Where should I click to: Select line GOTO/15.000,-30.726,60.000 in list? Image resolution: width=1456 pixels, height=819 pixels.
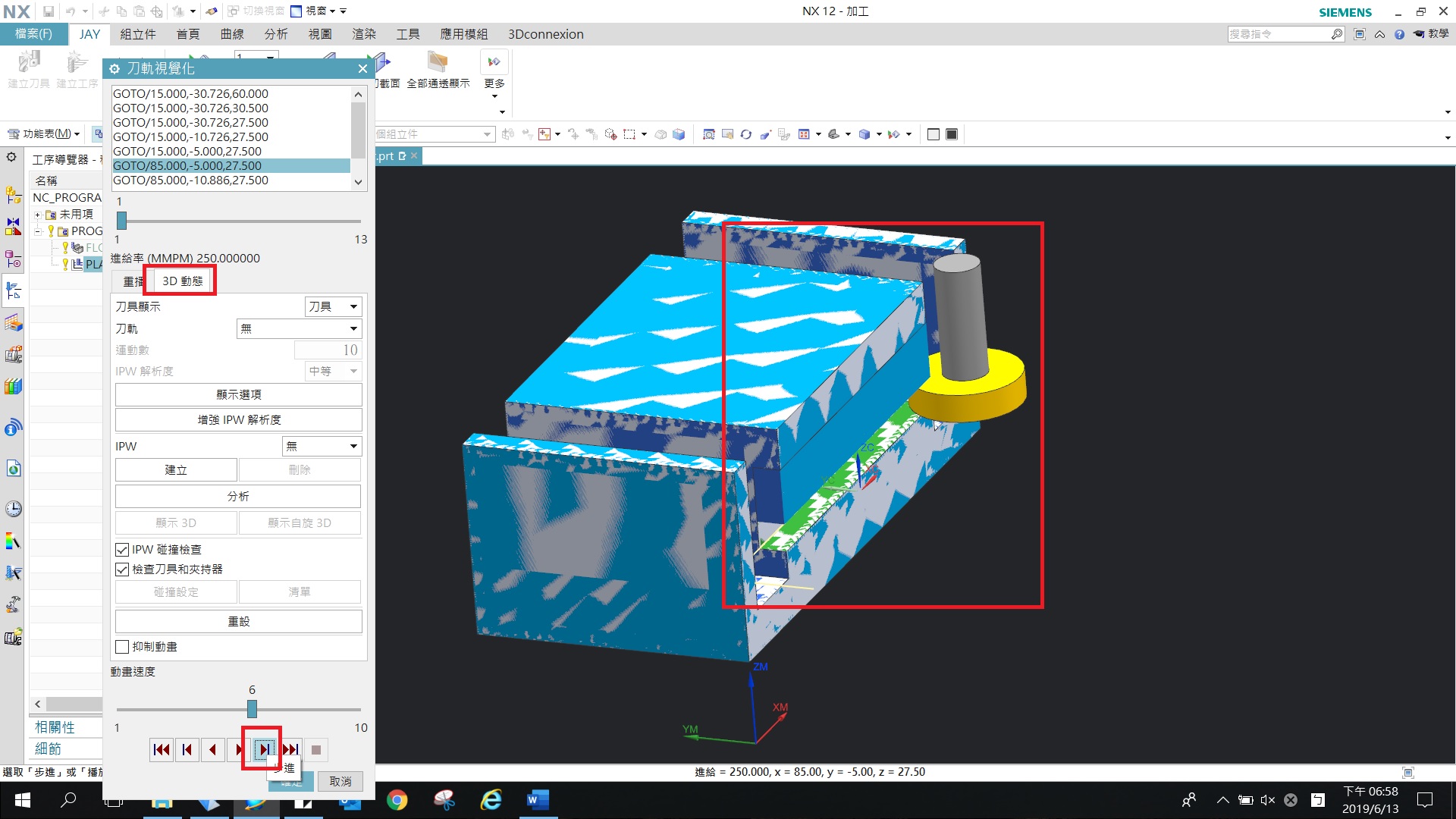(x=231, y=94)
